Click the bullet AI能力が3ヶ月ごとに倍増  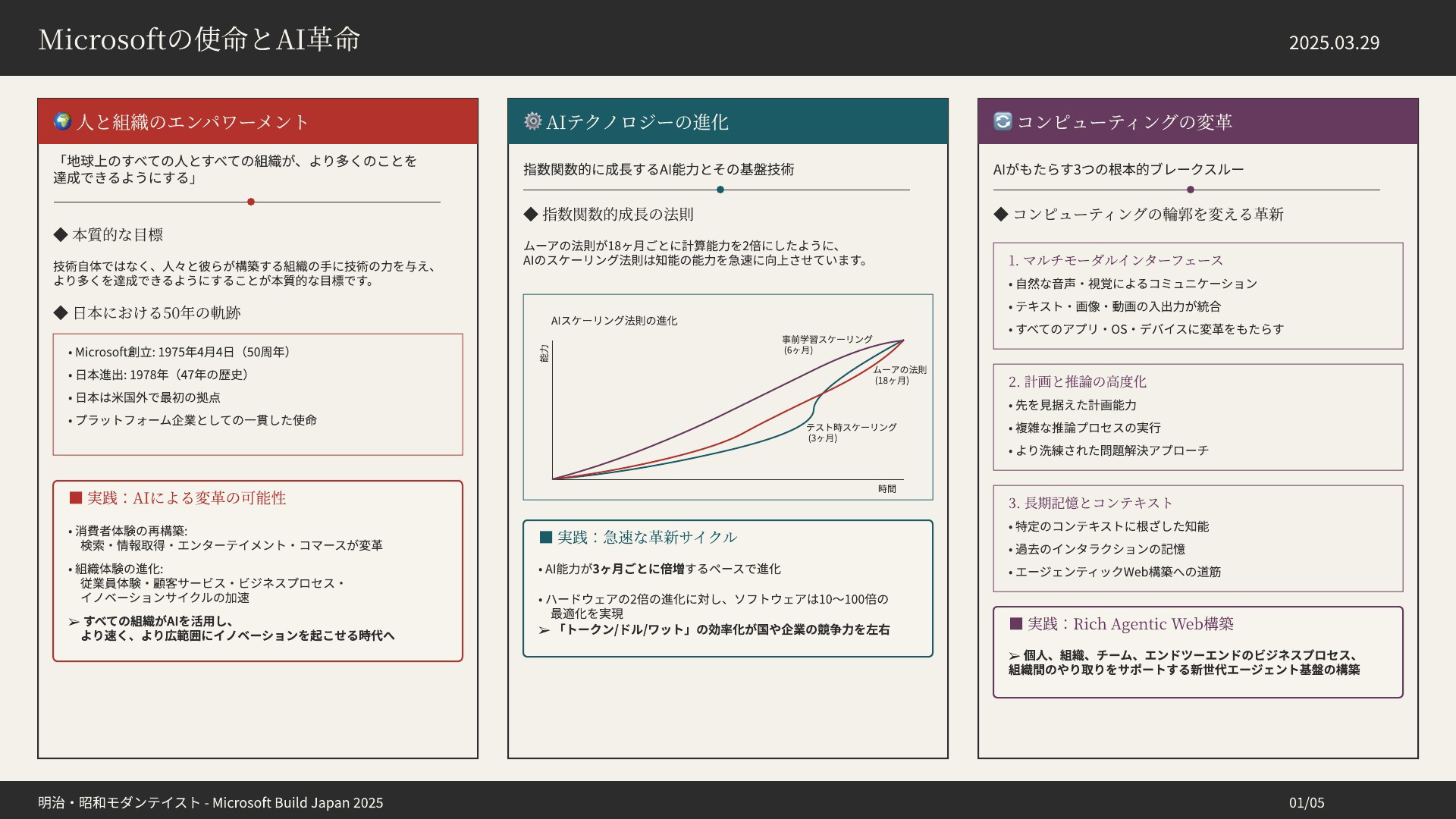[659, 569]
